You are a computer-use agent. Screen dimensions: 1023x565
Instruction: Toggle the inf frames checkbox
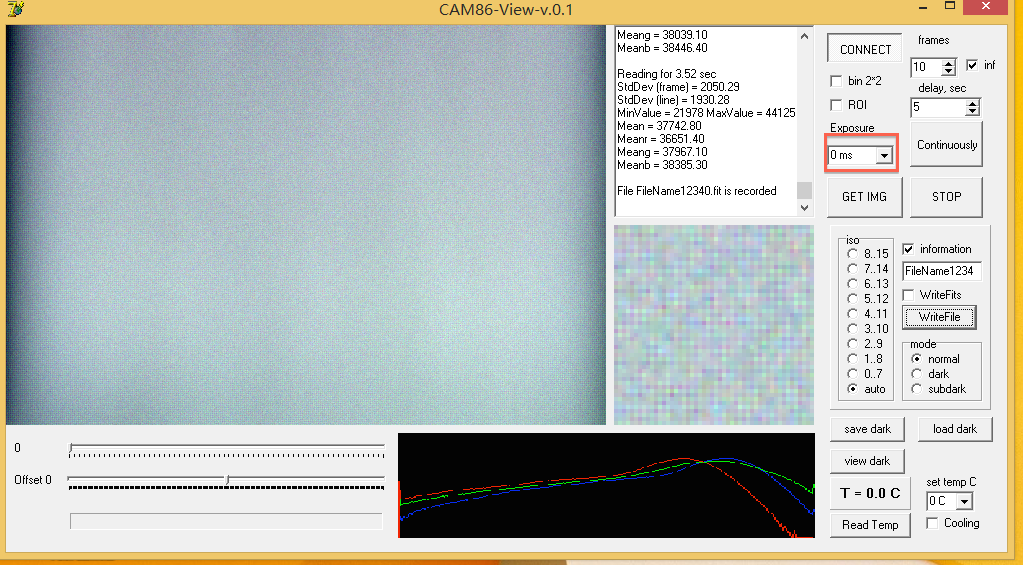[x=972, y=65]
